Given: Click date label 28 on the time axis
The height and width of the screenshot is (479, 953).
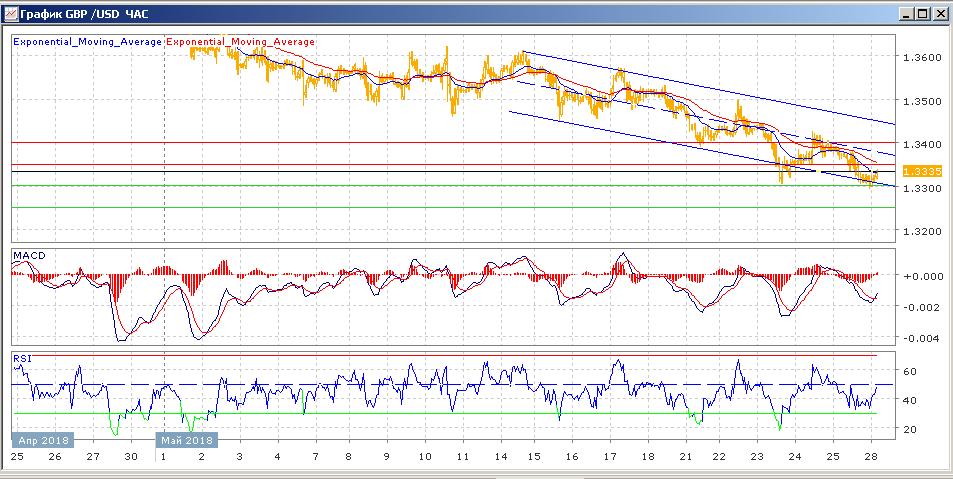Looking at the screenshot, I should 871,457.
